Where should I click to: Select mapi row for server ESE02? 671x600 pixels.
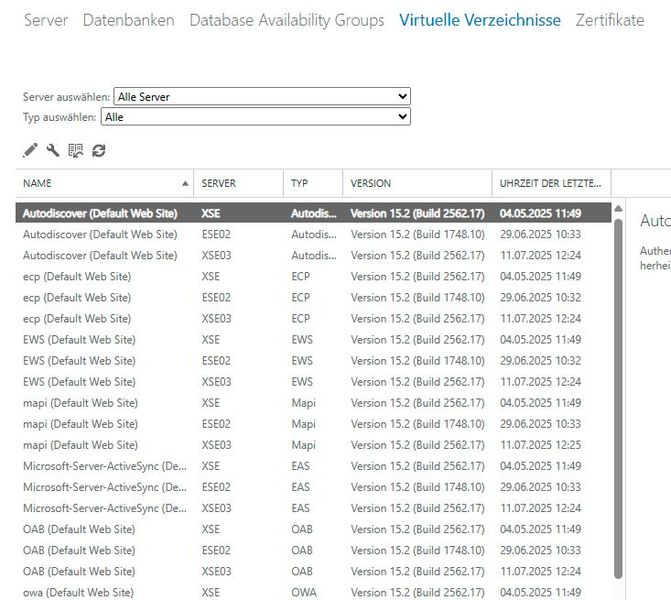pyautogui.click(x=314, y=424)
